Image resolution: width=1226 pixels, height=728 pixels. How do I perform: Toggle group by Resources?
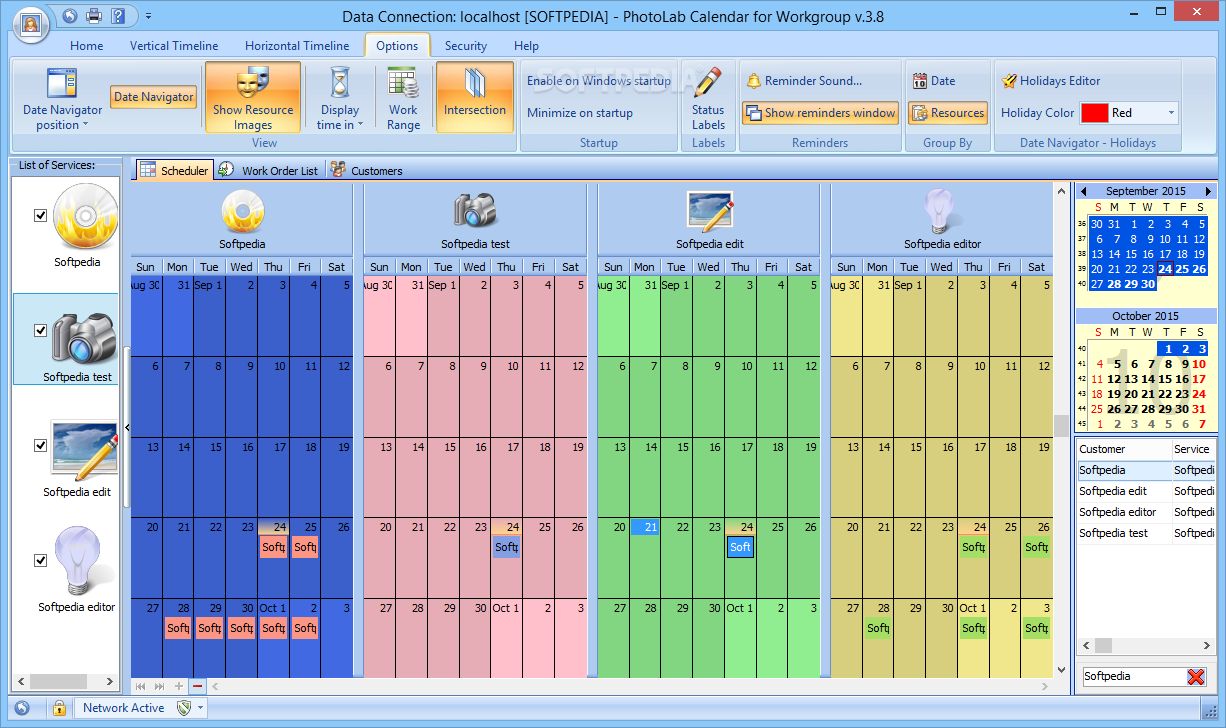click(x=947, y=113)
